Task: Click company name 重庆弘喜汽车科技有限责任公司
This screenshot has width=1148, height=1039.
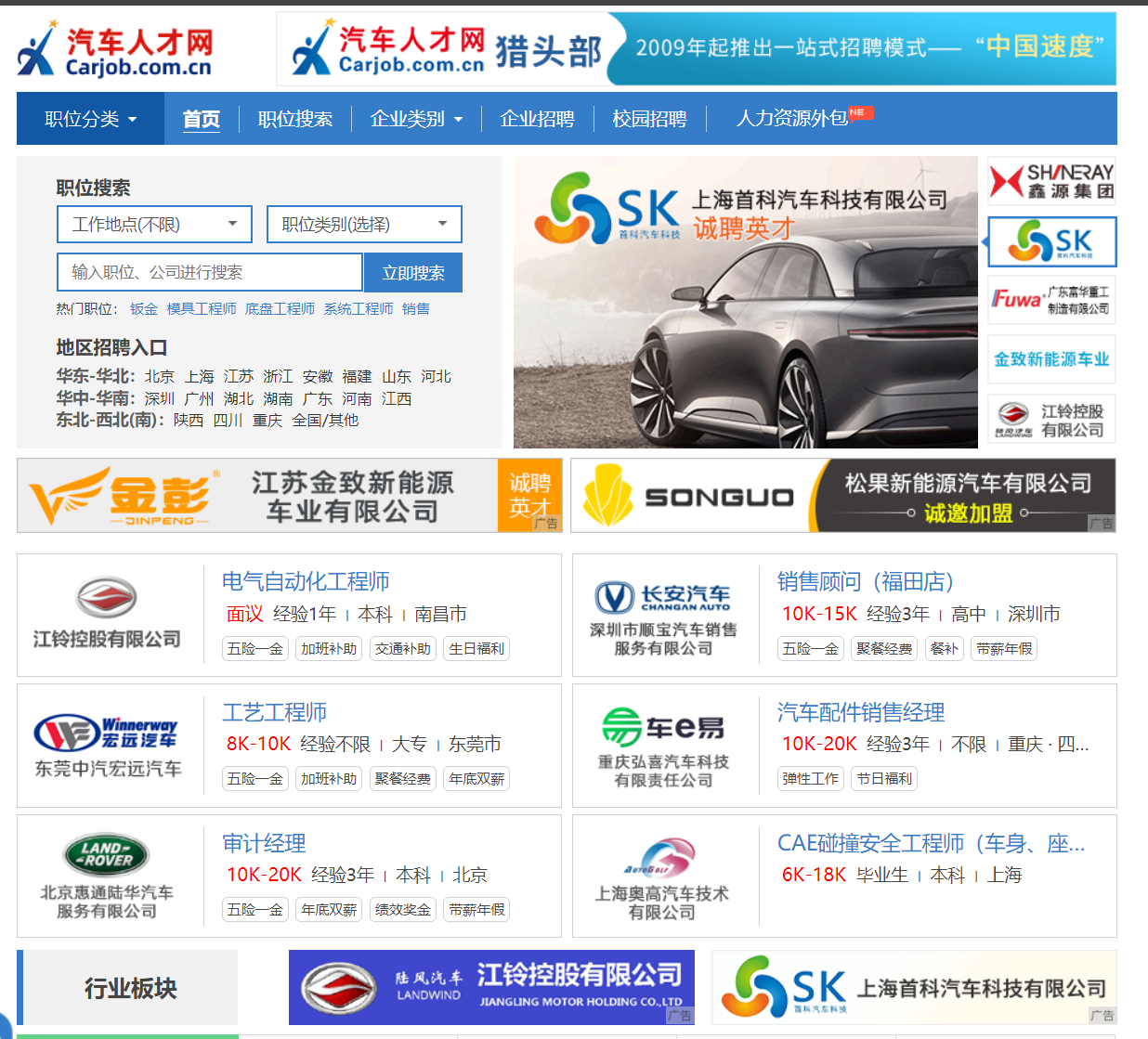Action: pos(663,771)
